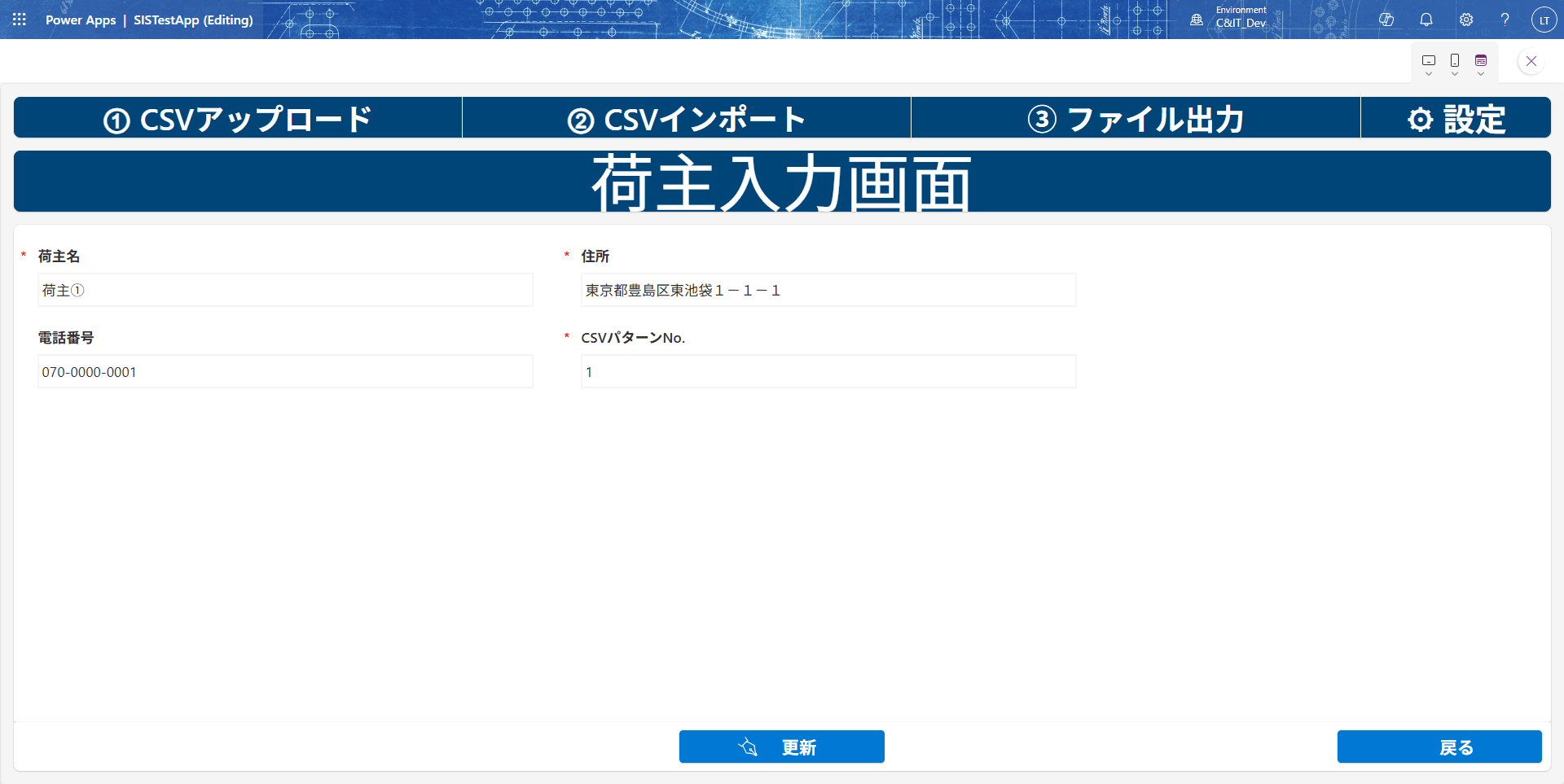Viewport: 1564px width, 784px height.
Task: Expand the browser preview chevron
Action: (x=1481, y=74)
